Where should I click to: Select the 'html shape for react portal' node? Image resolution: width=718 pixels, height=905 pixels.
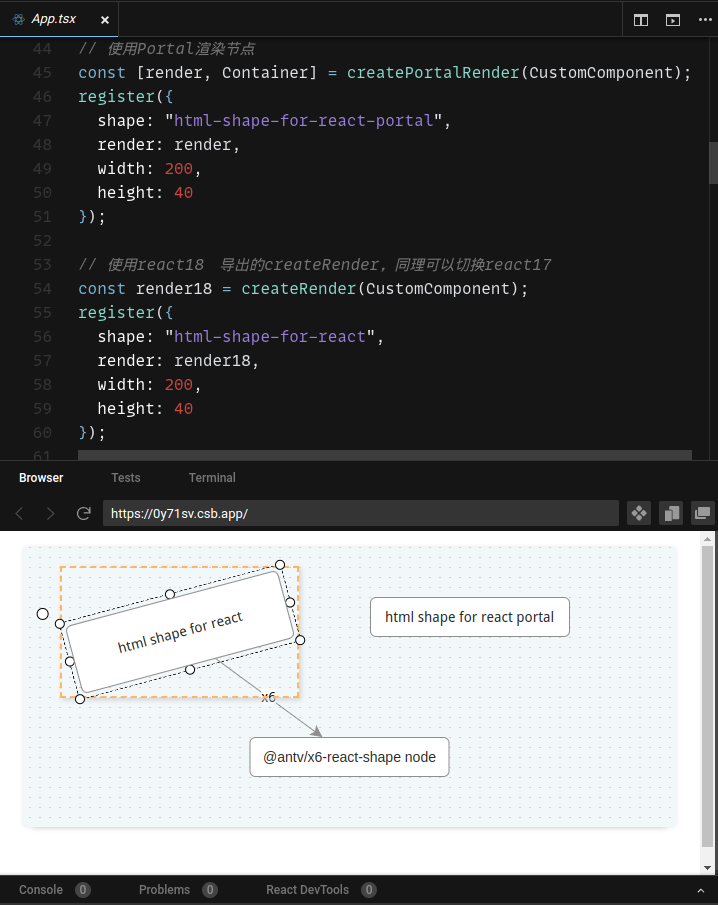coord(469,617)
